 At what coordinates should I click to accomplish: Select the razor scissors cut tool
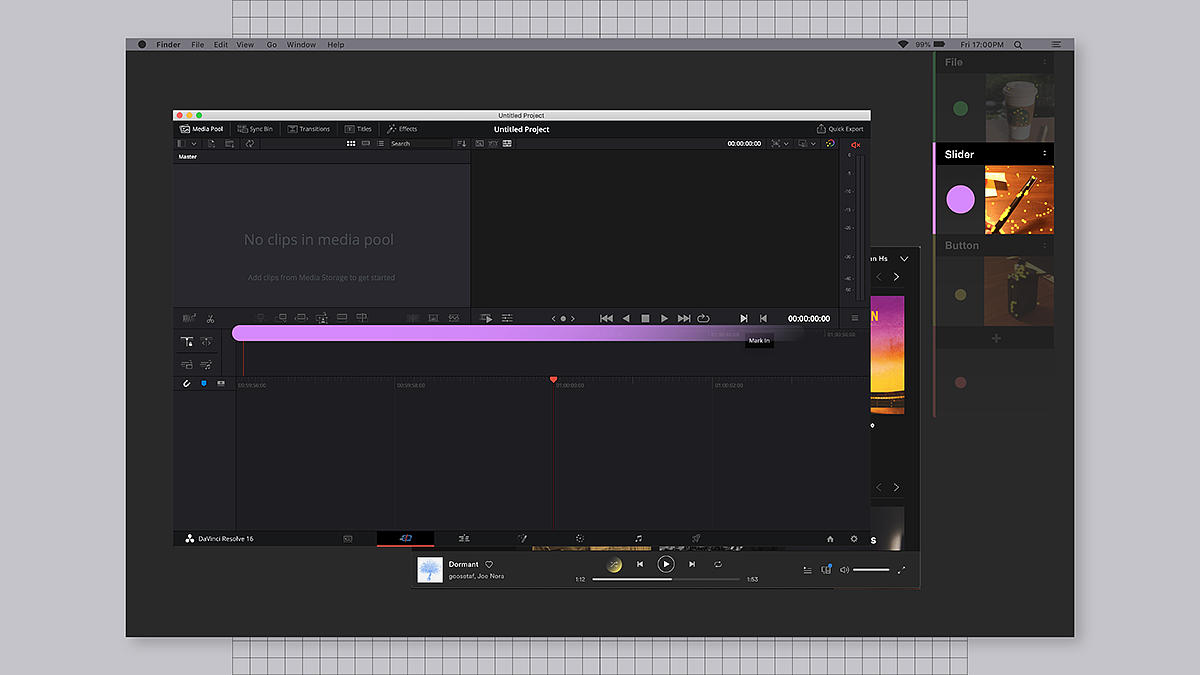[x=210, y=319]
